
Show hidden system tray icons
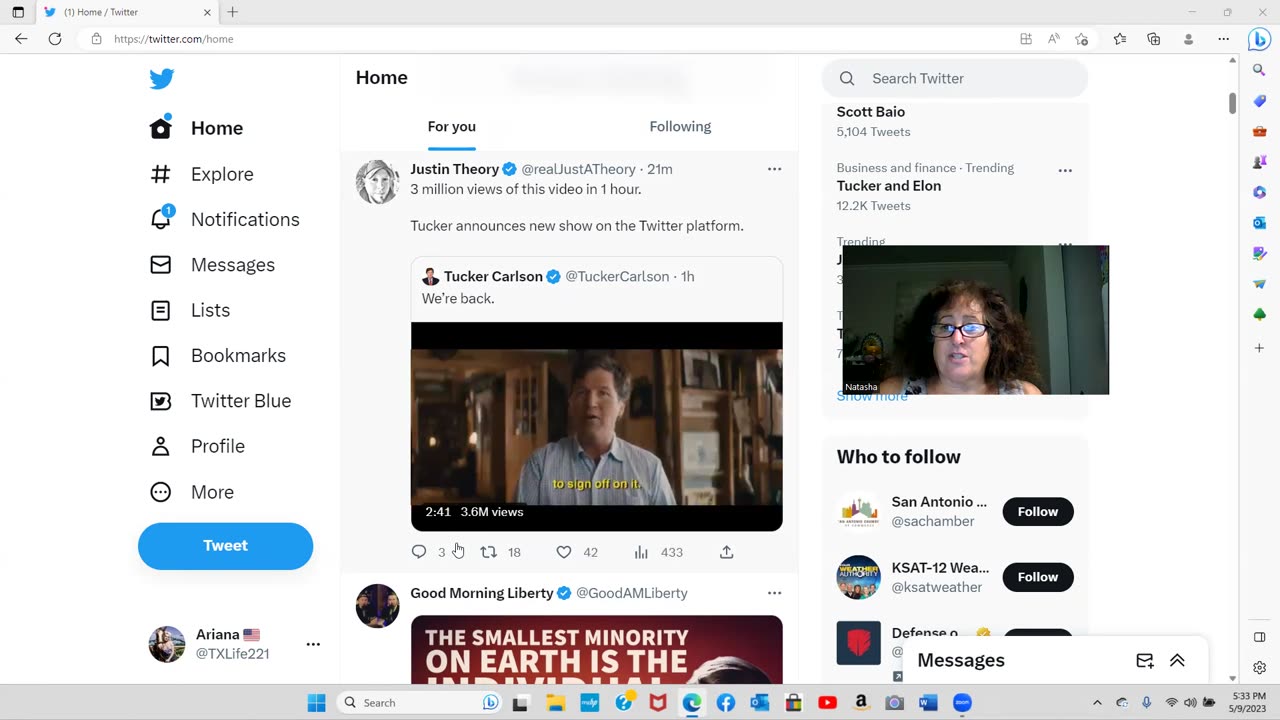click(x=1097, y=703)
